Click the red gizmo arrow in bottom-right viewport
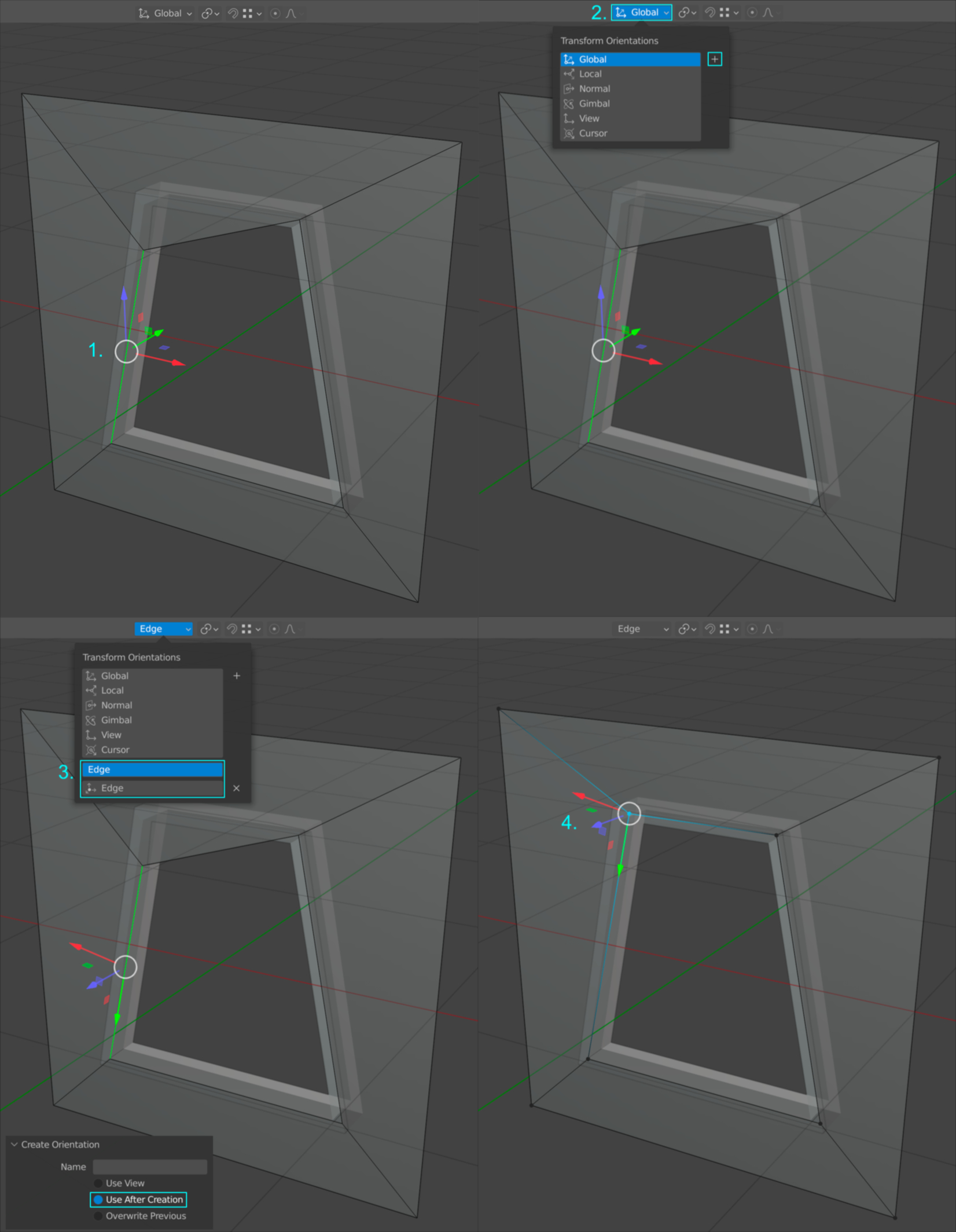 pos(579,795)
